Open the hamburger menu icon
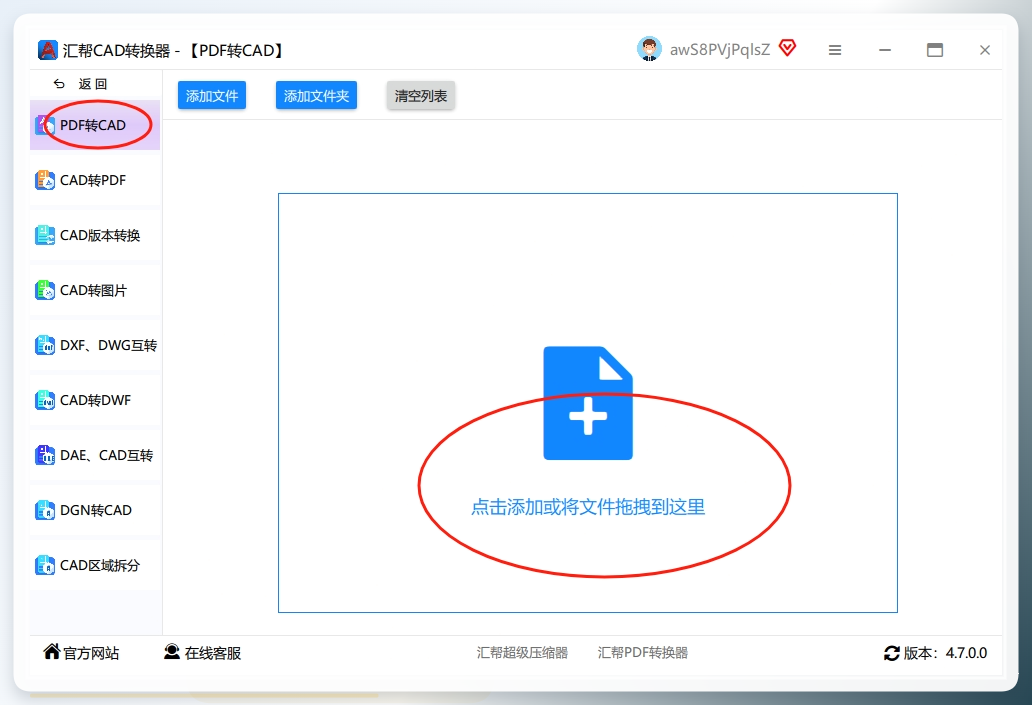Screen dimensions: 1032x705 pos(835,50)
